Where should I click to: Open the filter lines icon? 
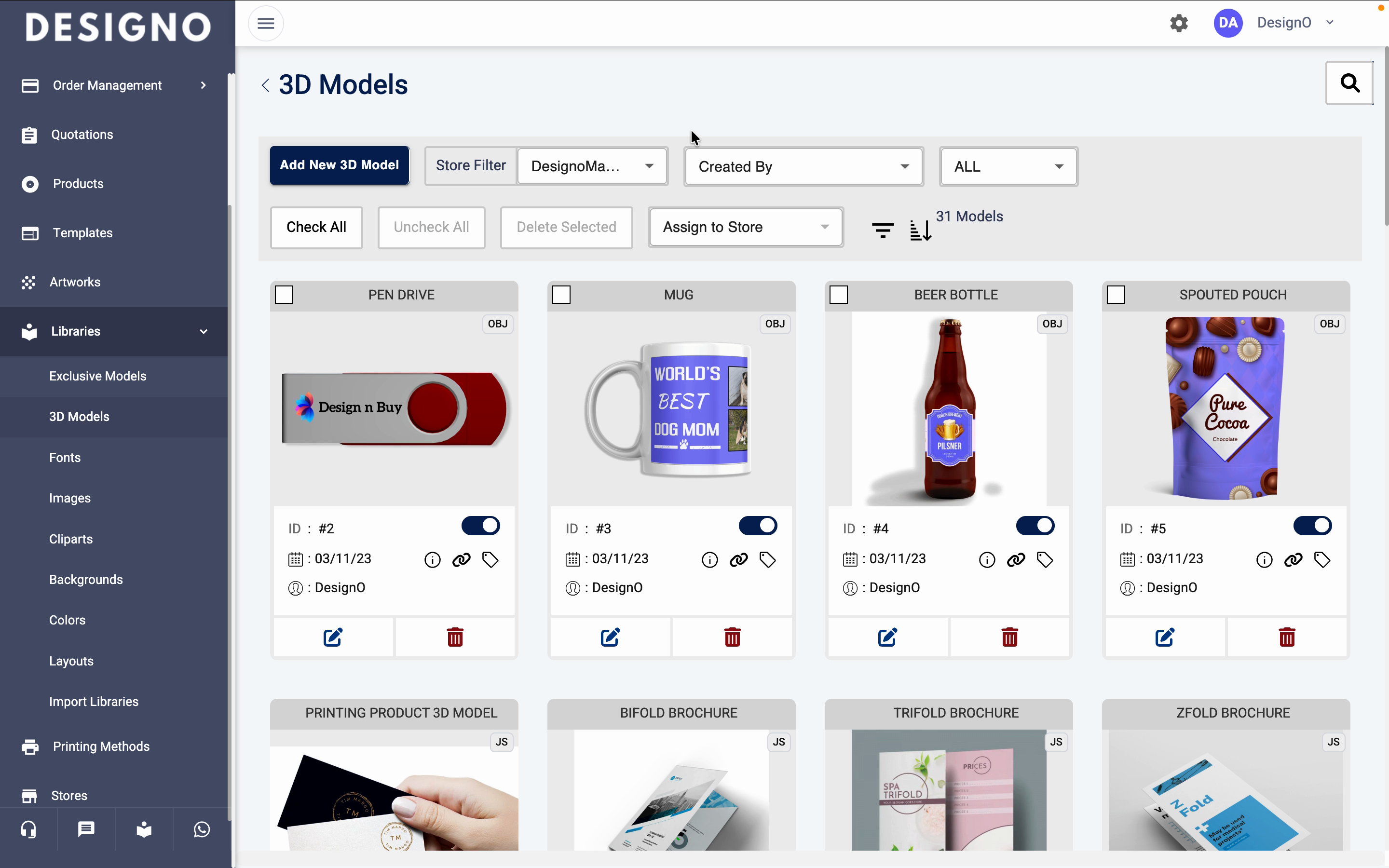coord(883,230)
